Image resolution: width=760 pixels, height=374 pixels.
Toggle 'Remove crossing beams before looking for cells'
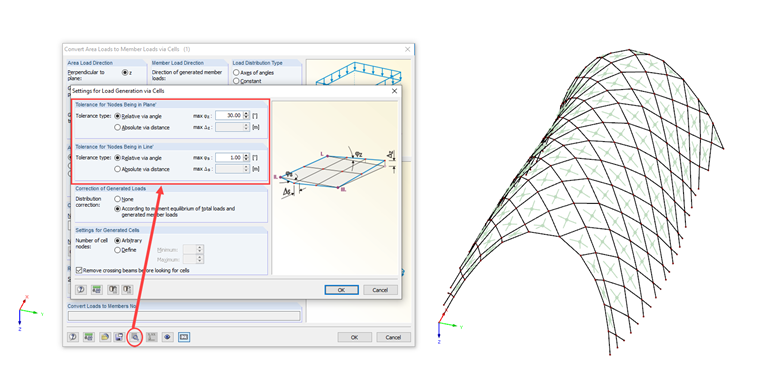click(79, 270)
